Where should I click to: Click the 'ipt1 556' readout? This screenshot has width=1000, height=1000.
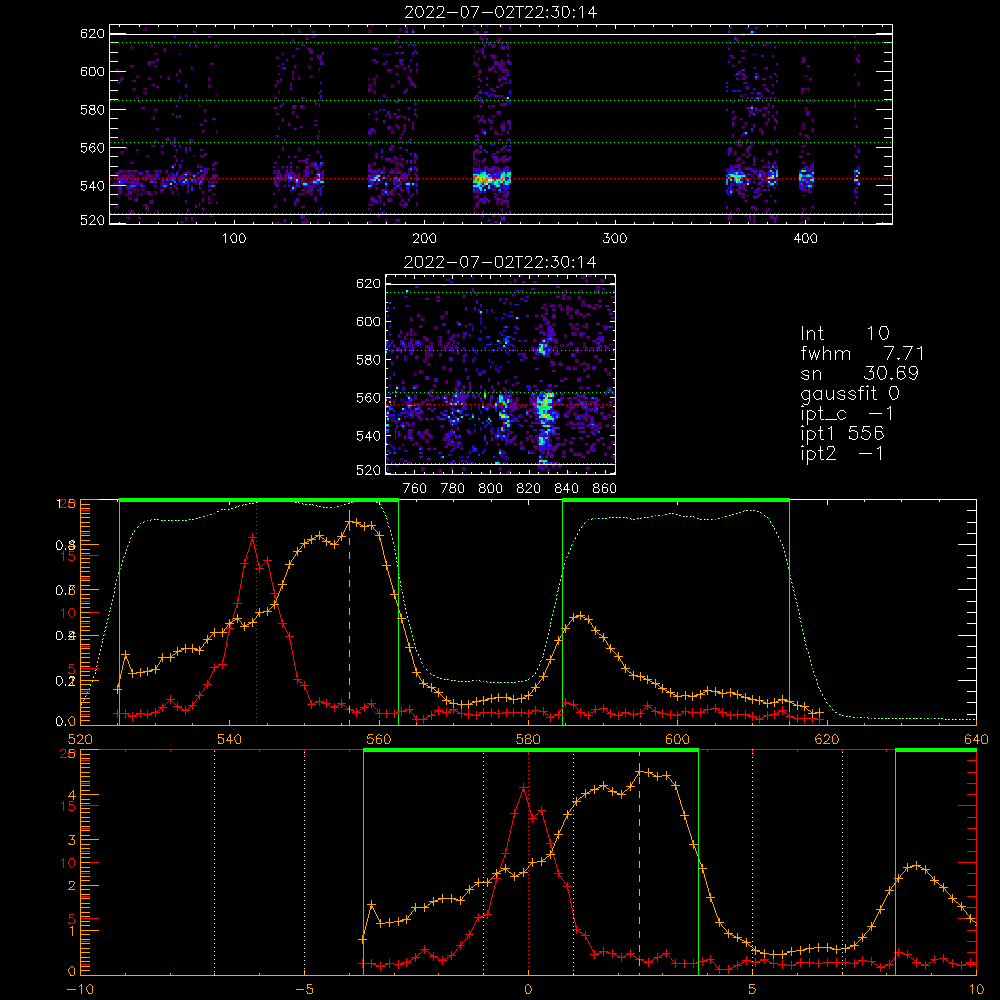tap(842, 434)
